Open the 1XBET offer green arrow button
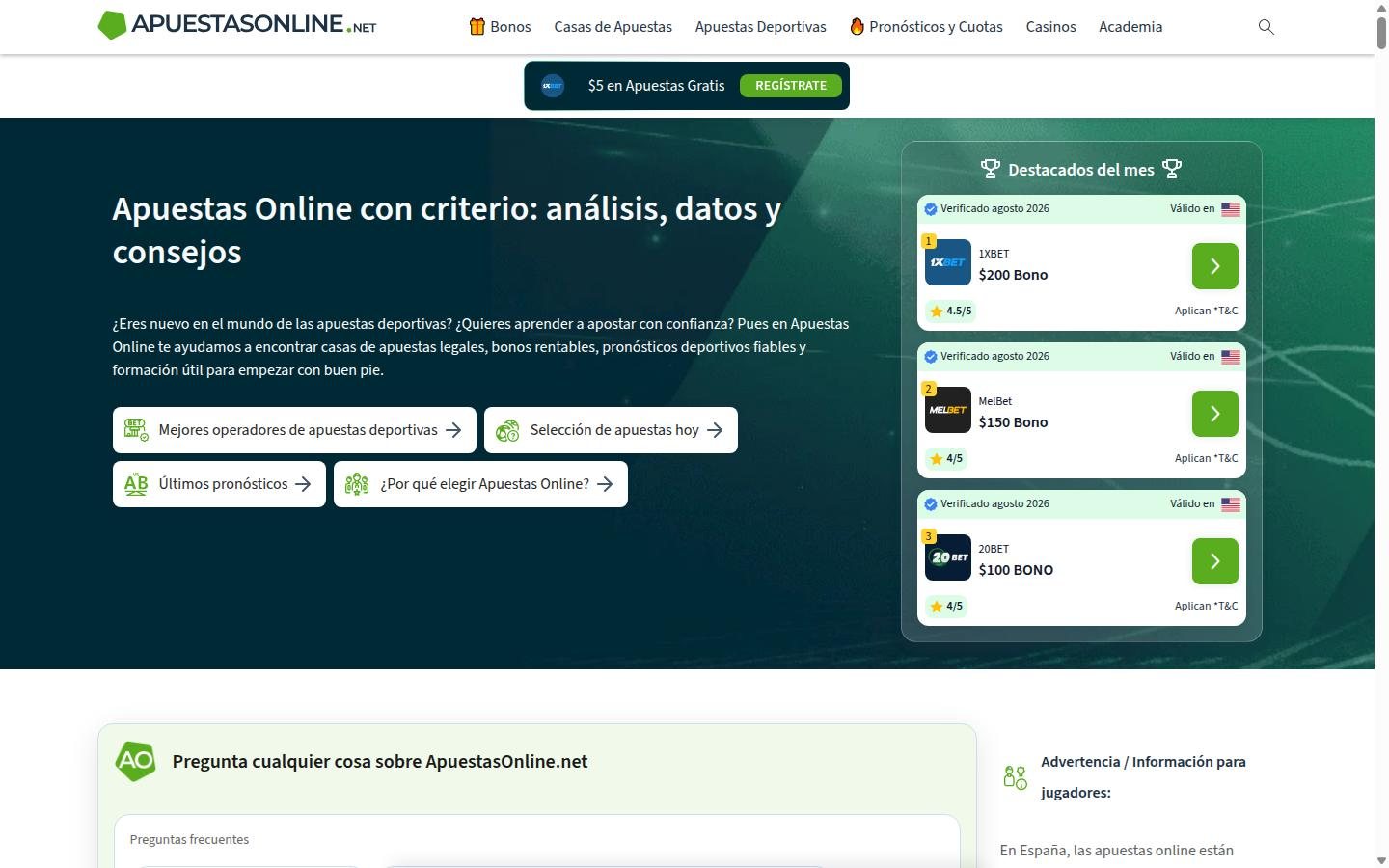Image resolution: width=1389 pixels, height=868 pixels. pyautogui.click(x=1215, y=266)
